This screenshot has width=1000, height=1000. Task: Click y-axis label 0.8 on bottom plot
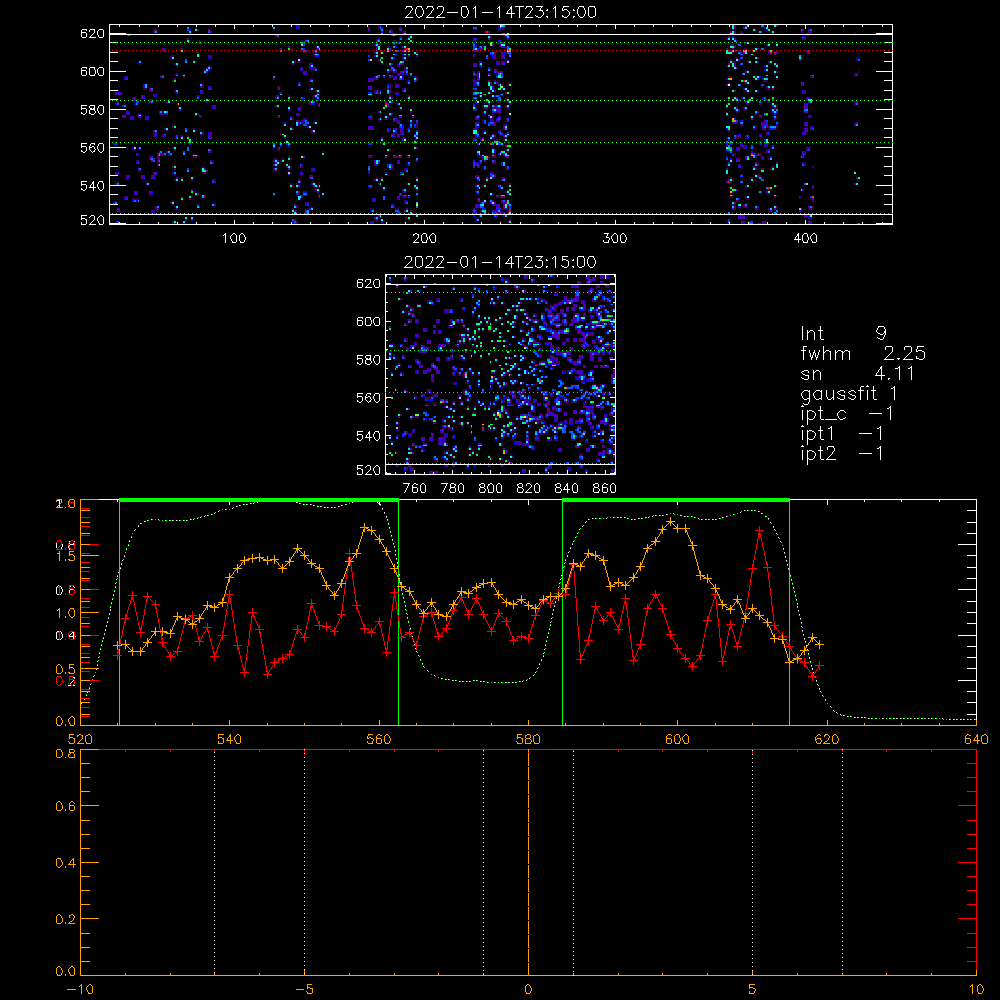[65, 753]
